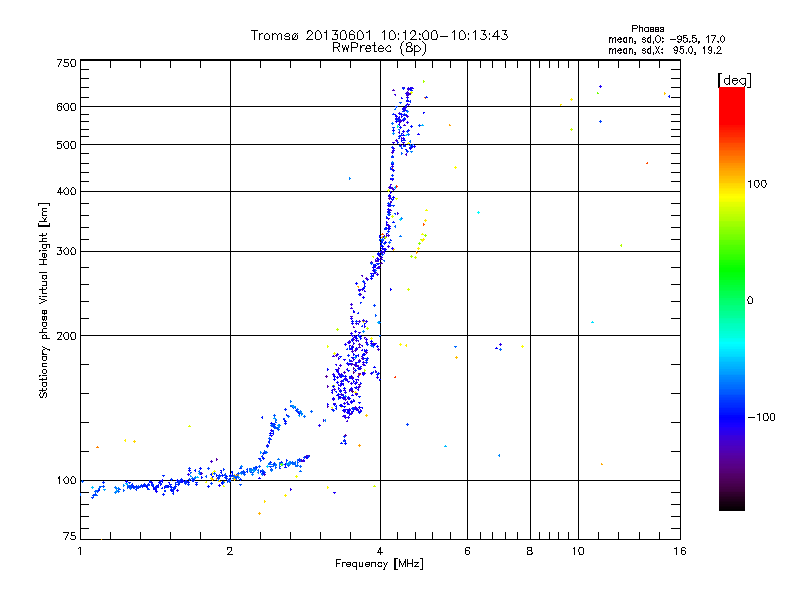Screen dimensions: 800x600
Task: Click the 'Phases' header text
Action: click(647, 29)
